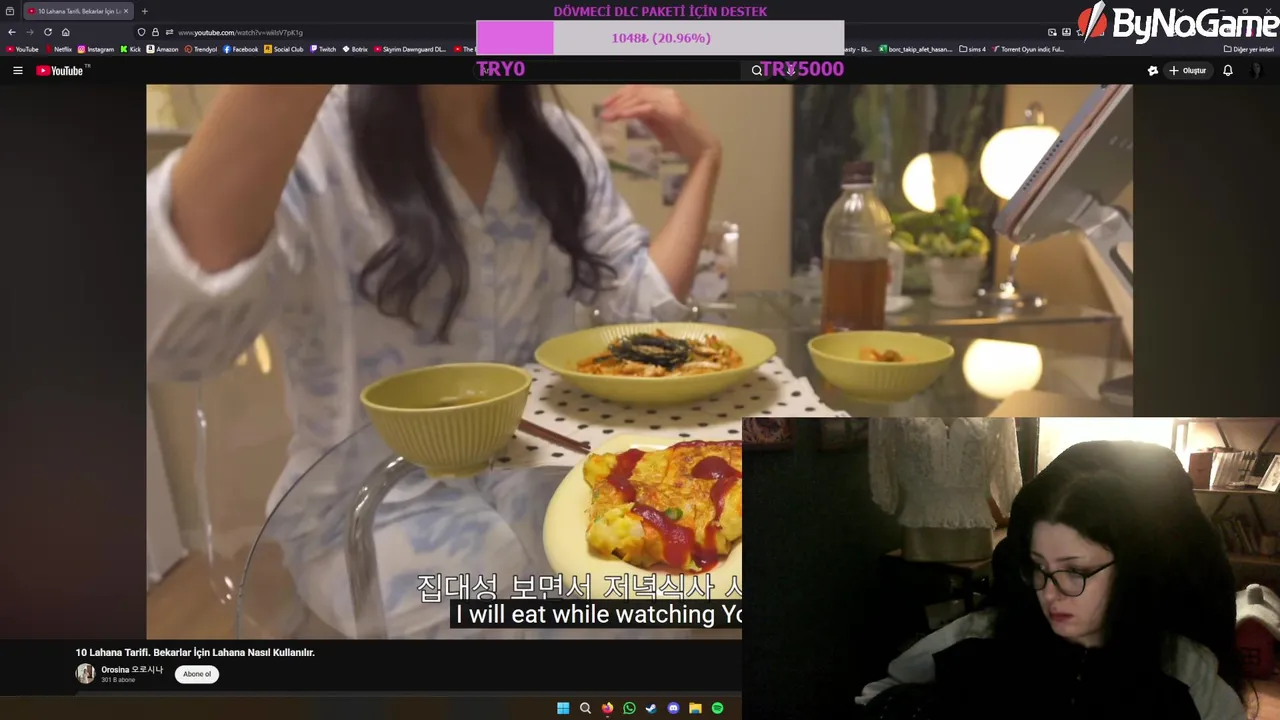
Task: Open YouTube notifications bell
Action: click(x=1228, y=70)
